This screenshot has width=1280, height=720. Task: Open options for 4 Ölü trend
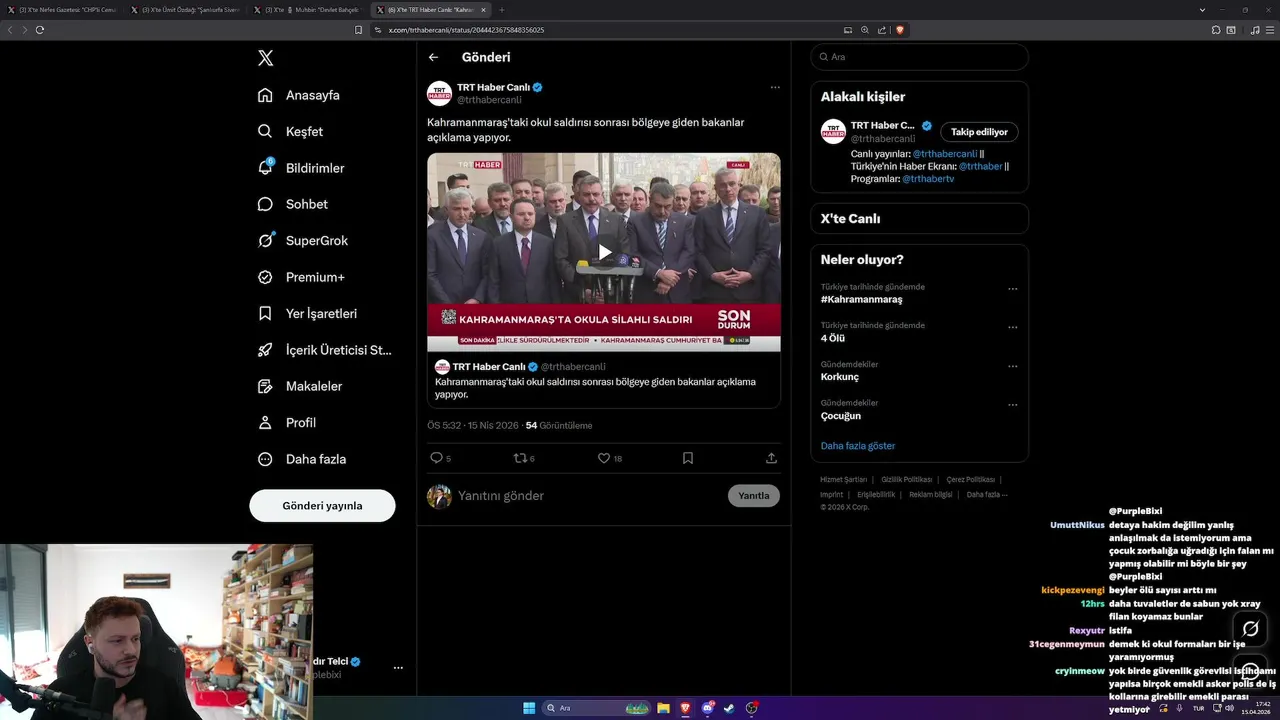click(1012, 327)
